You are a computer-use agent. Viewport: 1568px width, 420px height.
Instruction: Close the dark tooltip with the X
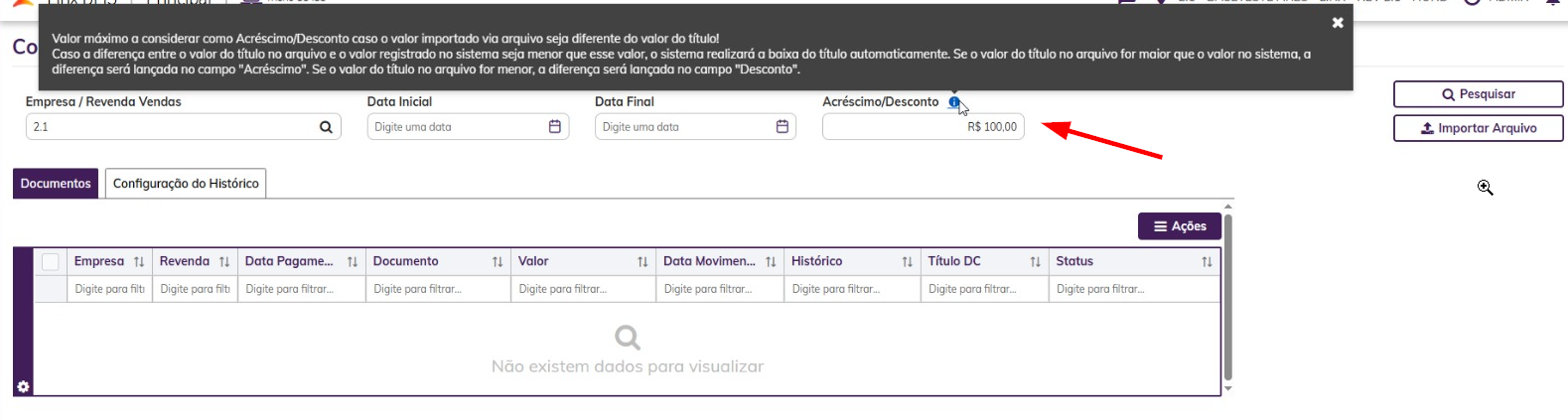pyautogui.click(x=1338, y=23)
